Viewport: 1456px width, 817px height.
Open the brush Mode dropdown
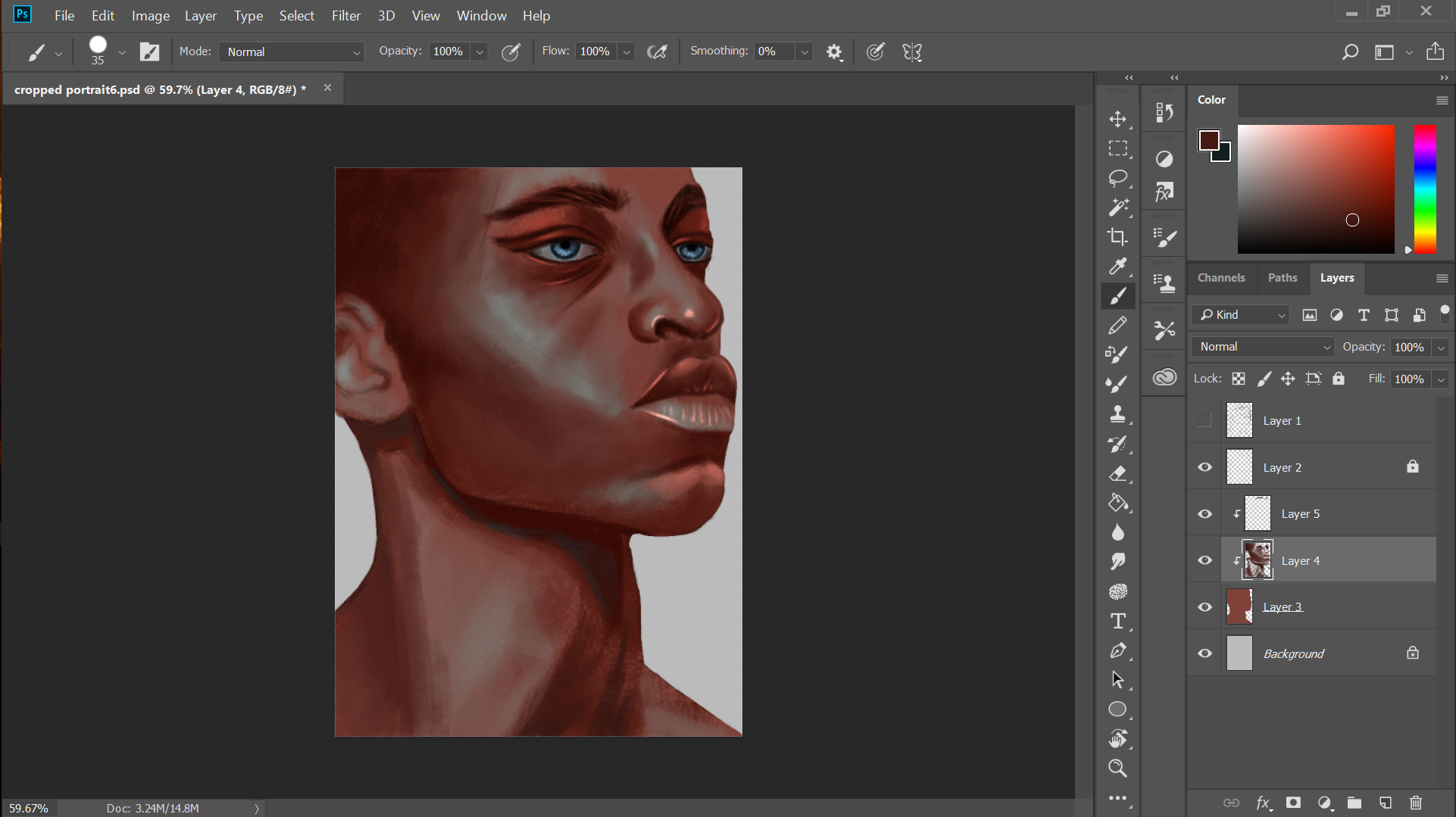pyautogui.click(x=292, y=51)
